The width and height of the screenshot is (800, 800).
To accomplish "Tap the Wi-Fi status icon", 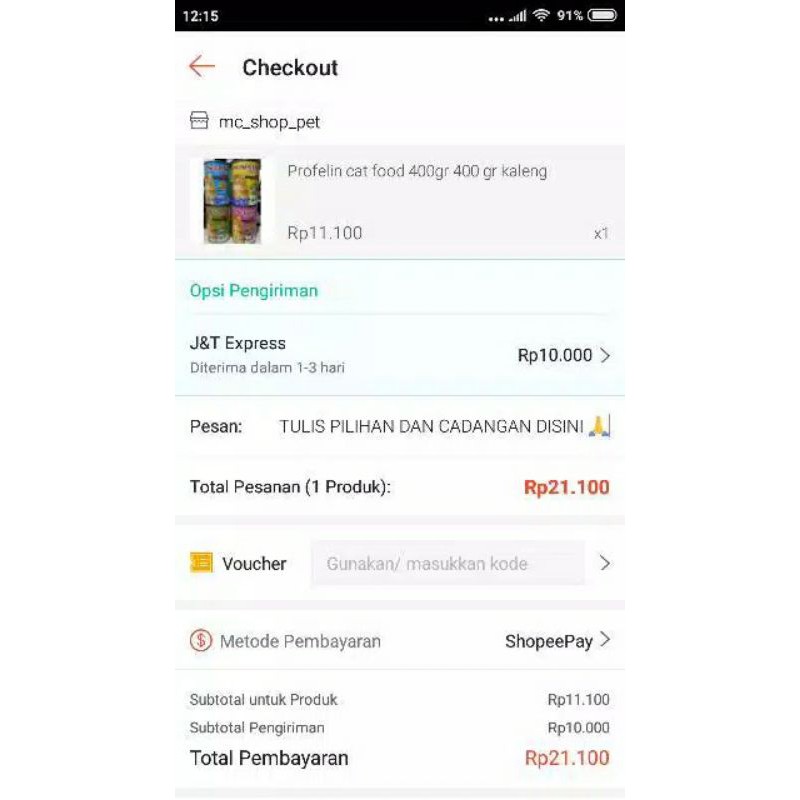I will (541, 15).
